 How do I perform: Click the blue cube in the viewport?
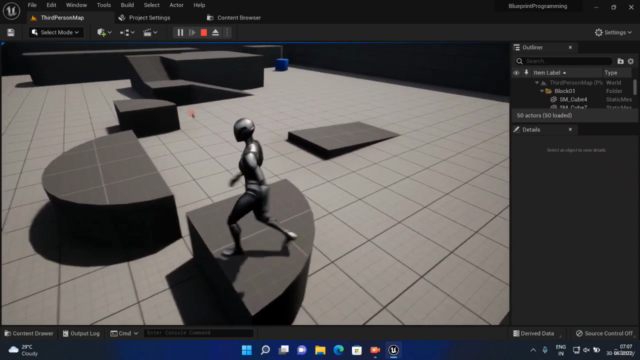click(x=282, y=64)
